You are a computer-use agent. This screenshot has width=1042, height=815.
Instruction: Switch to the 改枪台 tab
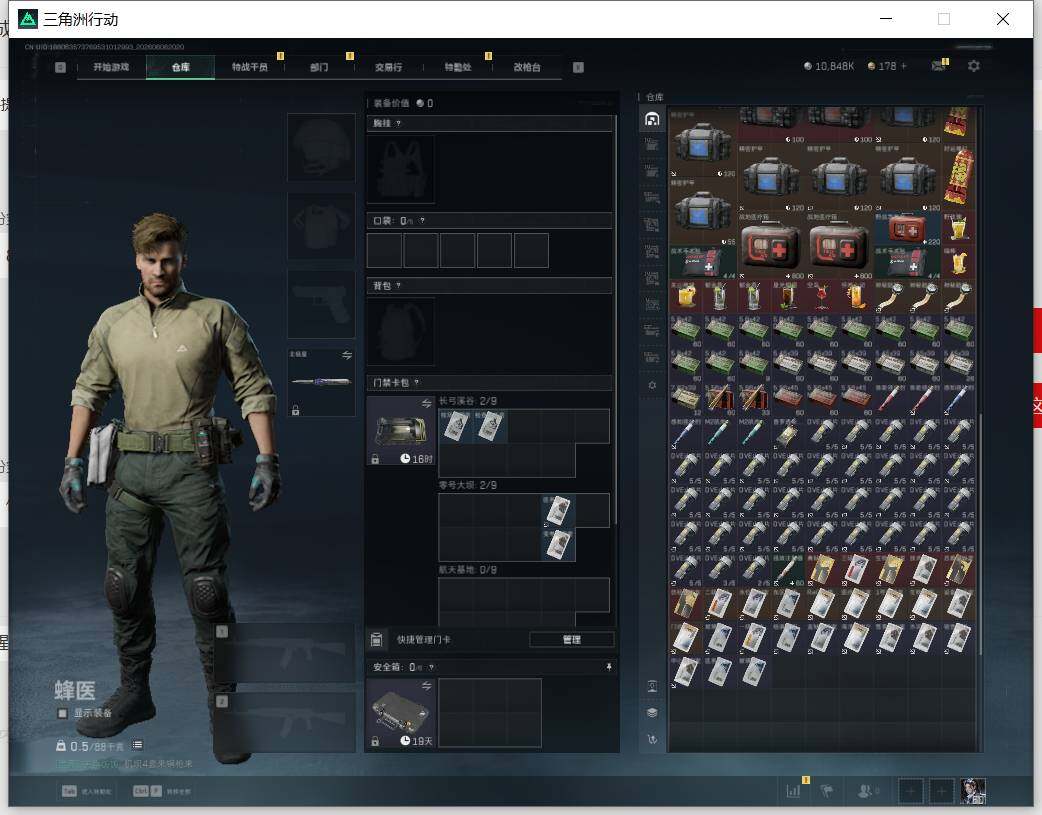click(x=527, y=67)
